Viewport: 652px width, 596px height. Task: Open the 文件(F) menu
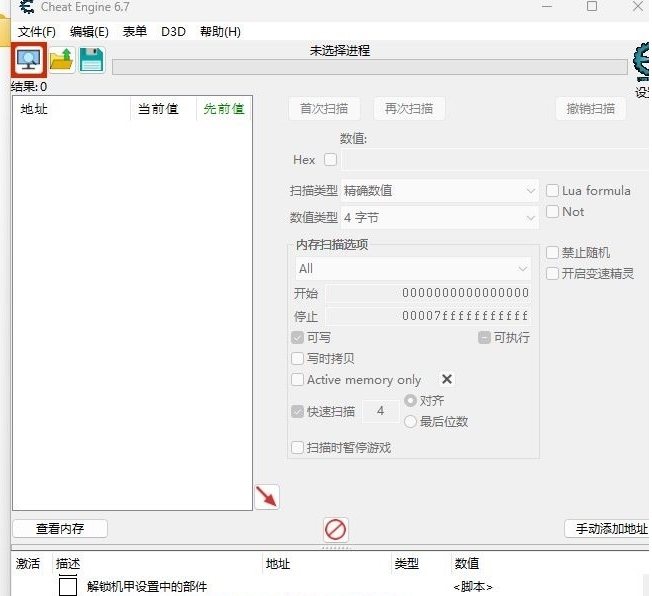37,32
